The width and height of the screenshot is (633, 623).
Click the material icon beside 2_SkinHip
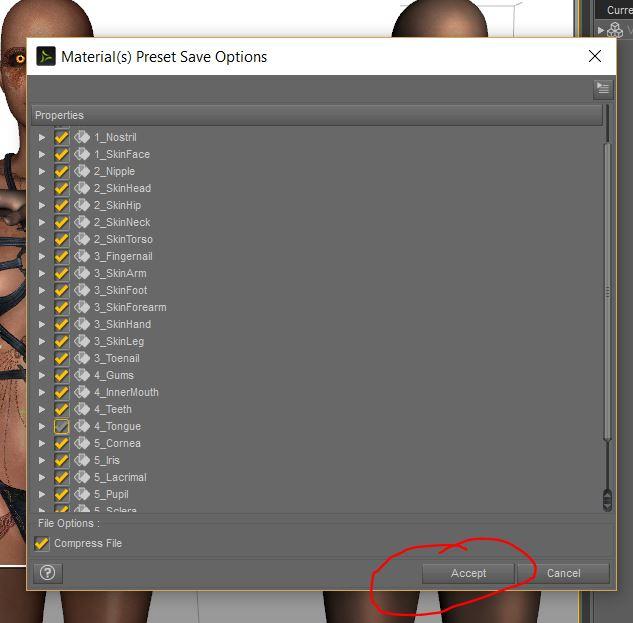tap(82, 205)
